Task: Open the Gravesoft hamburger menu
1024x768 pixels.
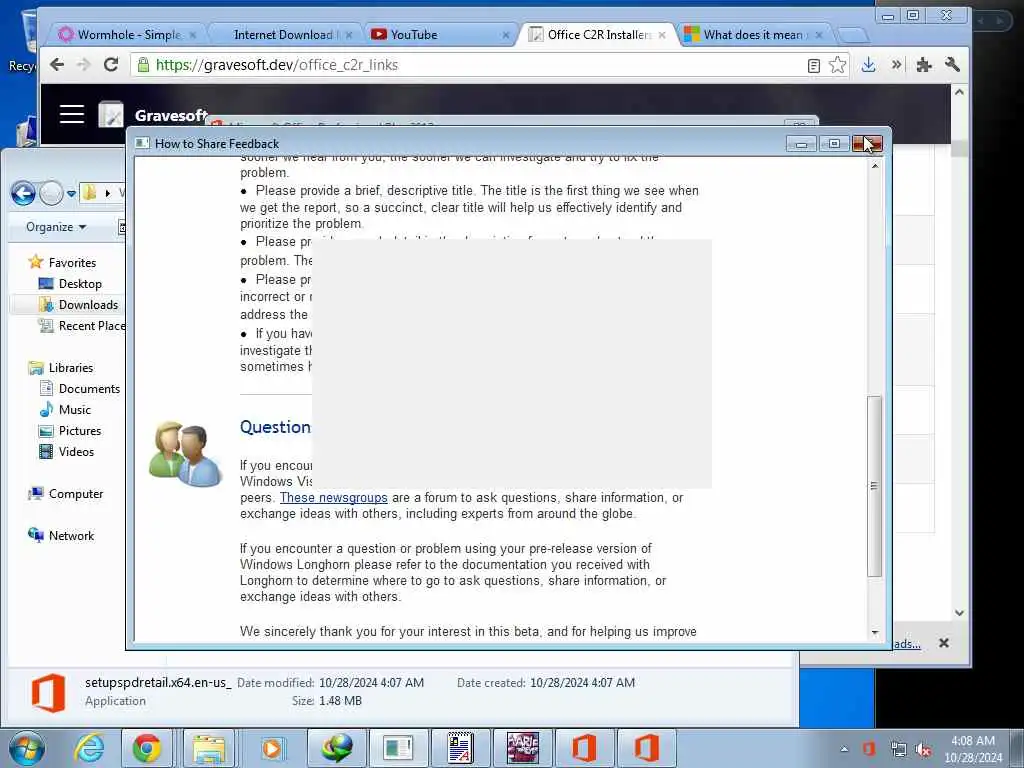Action: point(72,114)
